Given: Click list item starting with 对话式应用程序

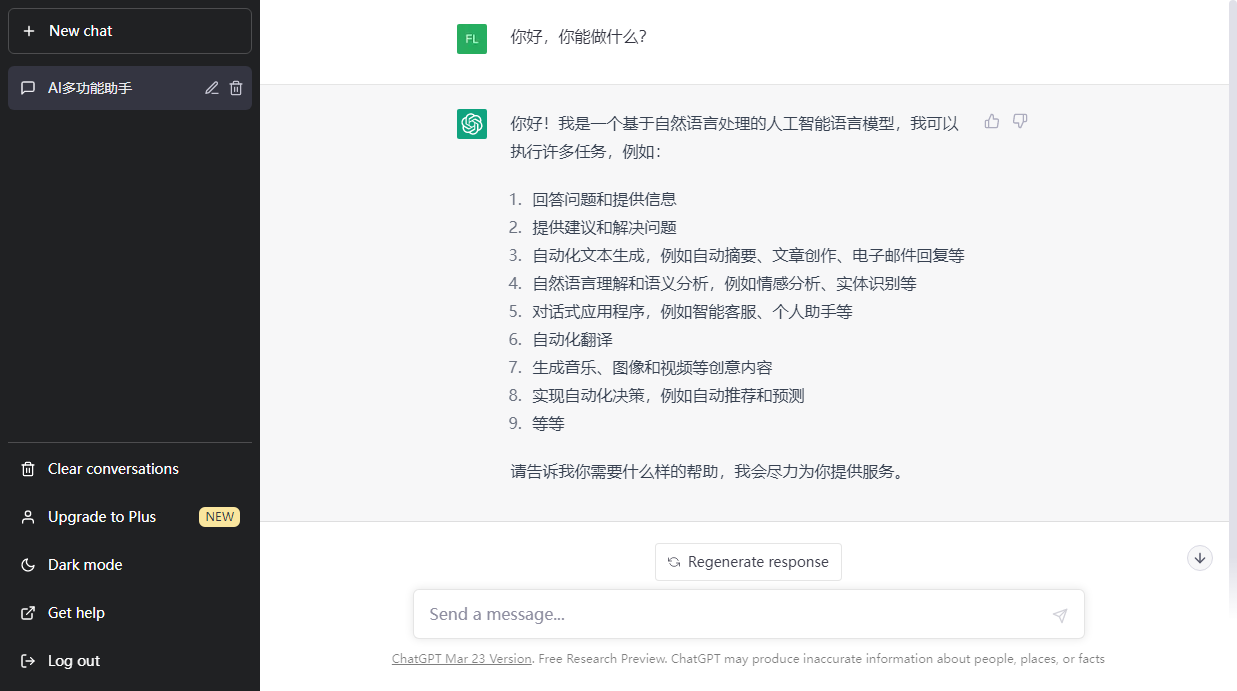Looking at the screenshot, I should pyautogui.click(x=692, y=312).
